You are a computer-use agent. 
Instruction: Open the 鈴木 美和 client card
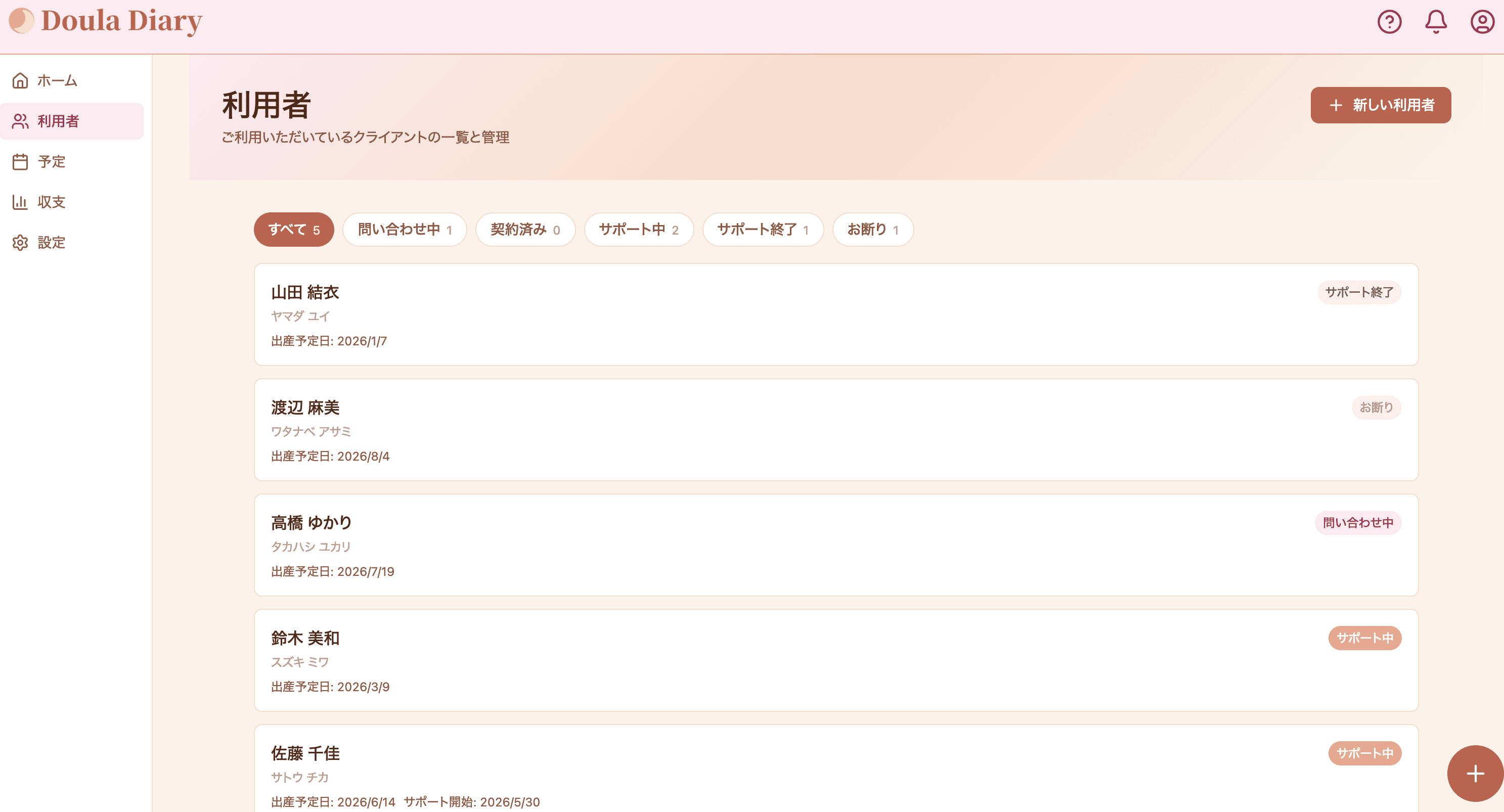[836, 660]
